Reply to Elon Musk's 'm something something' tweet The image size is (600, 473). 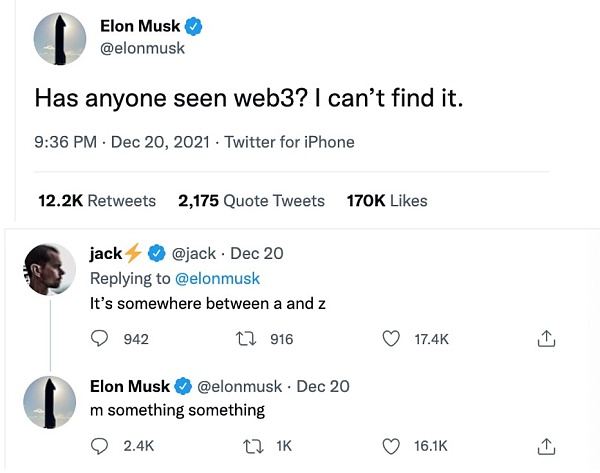[x=99, y=445]
